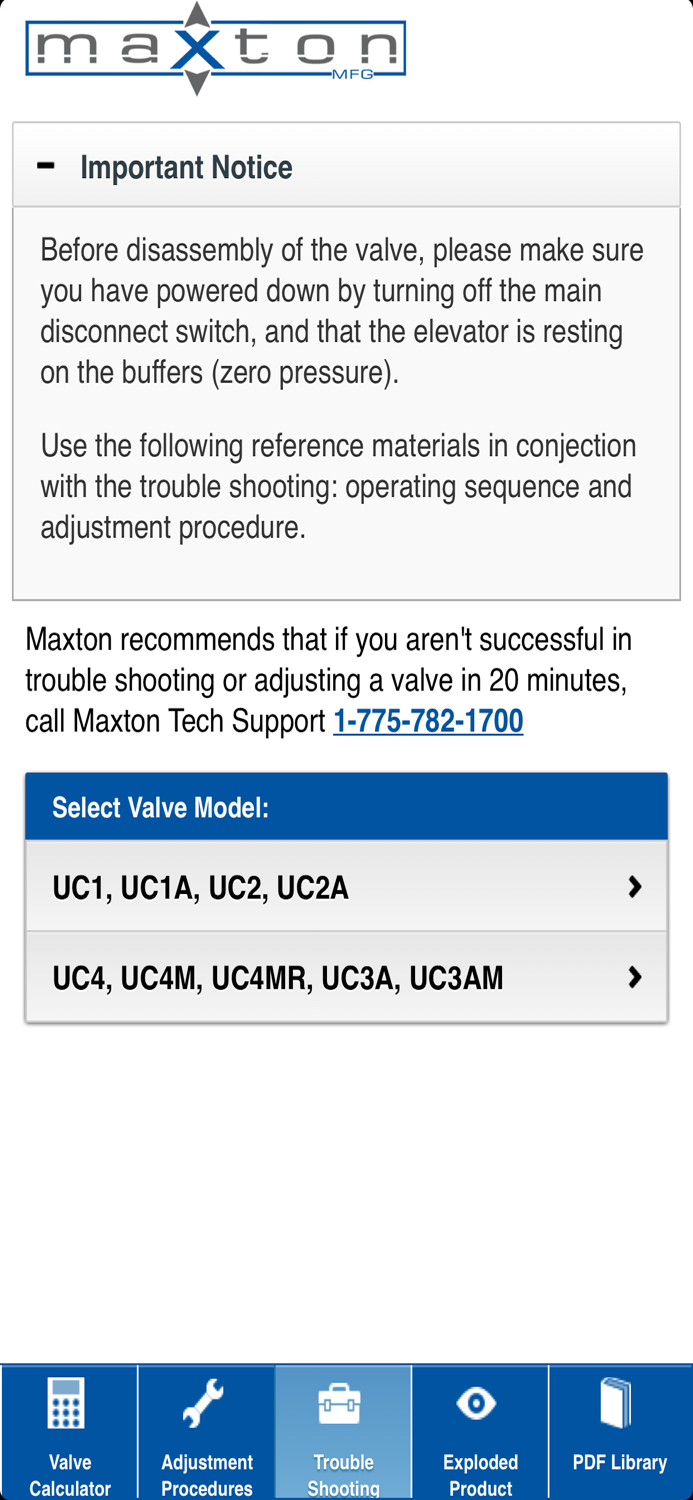Tap the Select Valve Model header bar
The width and height of the screenshot is (693, 1500).
click(x=346, y=805)
